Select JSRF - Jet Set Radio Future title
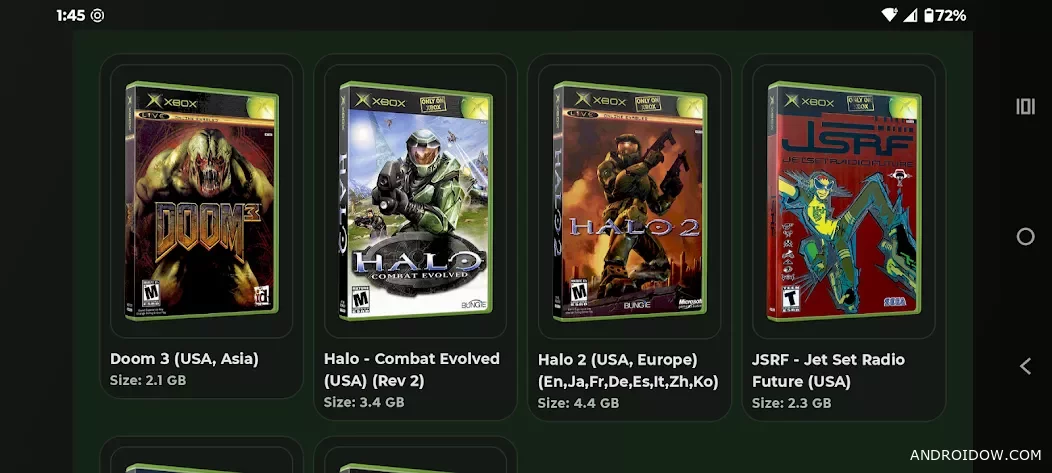Image resolution: width=1052 pixels, height=473 pixels. point(829,370)
